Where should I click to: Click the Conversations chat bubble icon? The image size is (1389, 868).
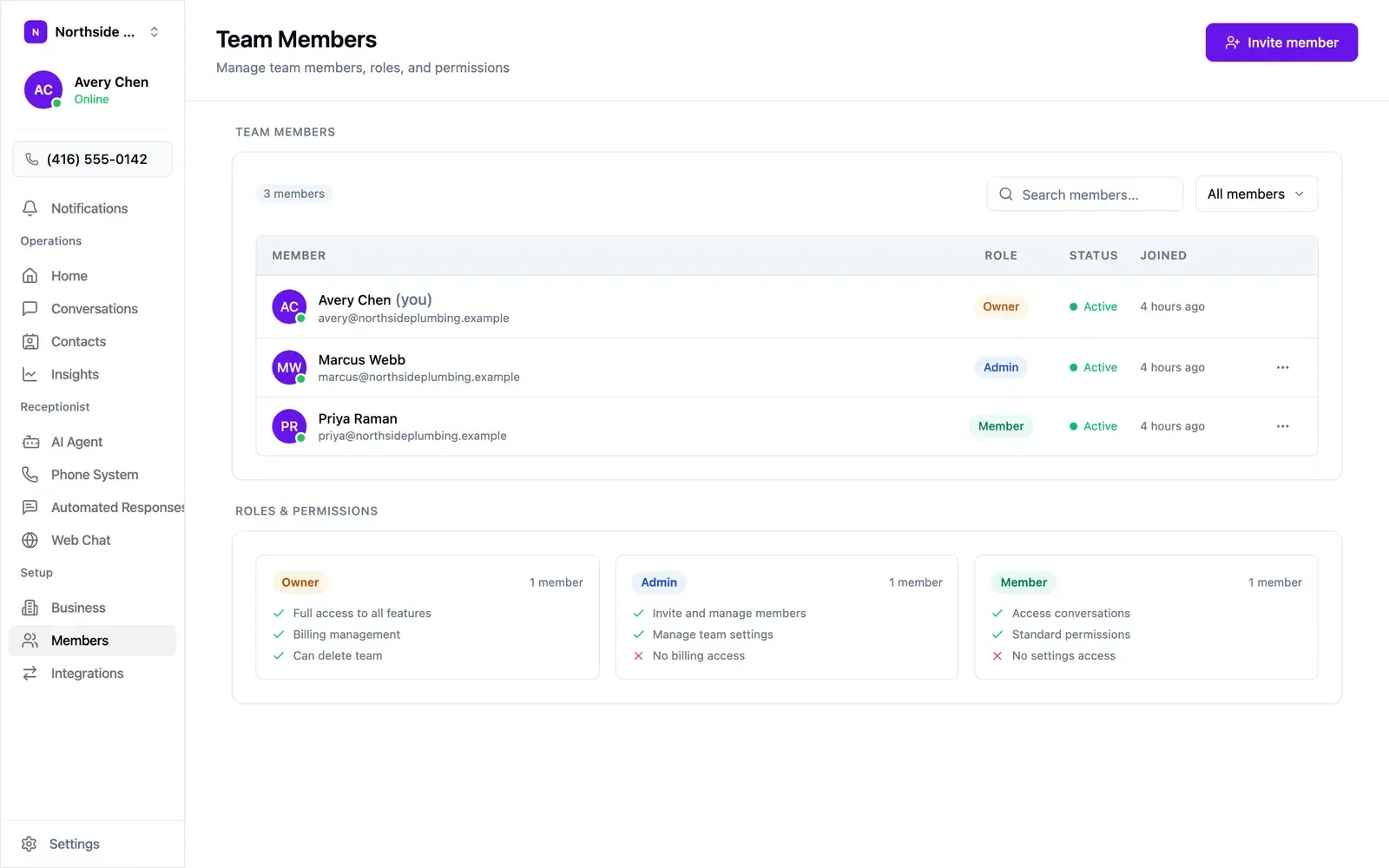coord(30,309)
